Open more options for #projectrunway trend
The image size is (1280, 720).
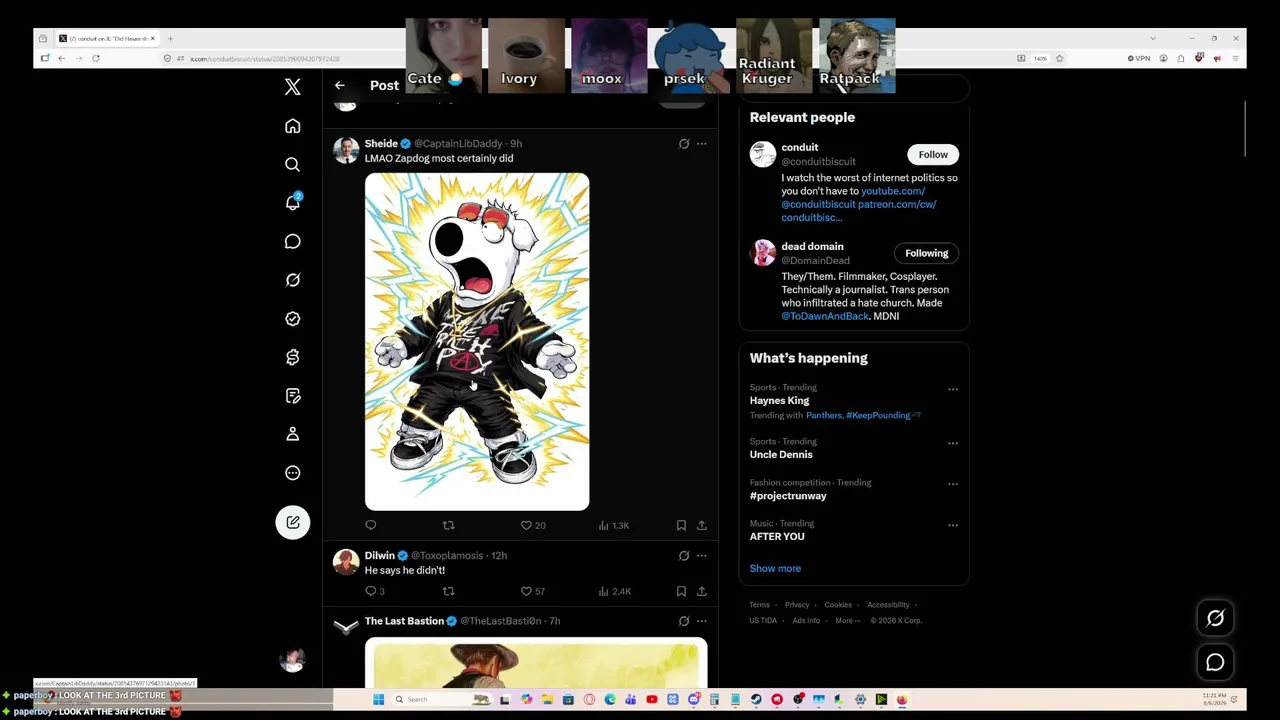[x=952, y=484]
